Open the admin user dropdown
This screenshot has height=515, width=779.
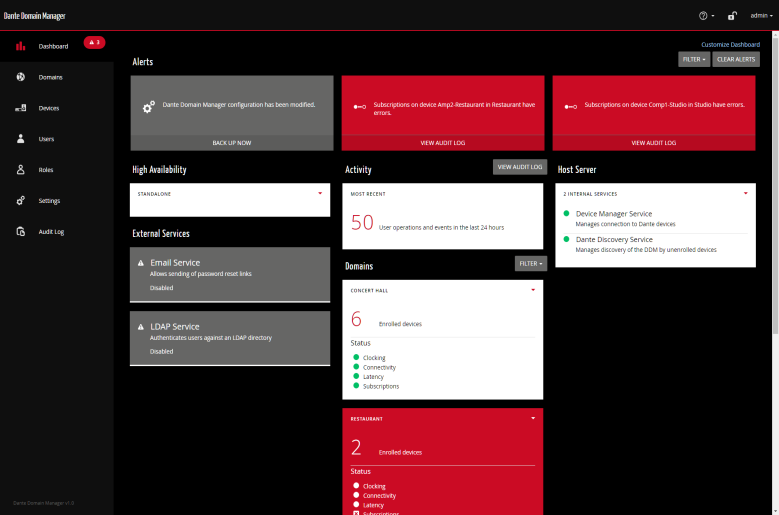[761, 16]
